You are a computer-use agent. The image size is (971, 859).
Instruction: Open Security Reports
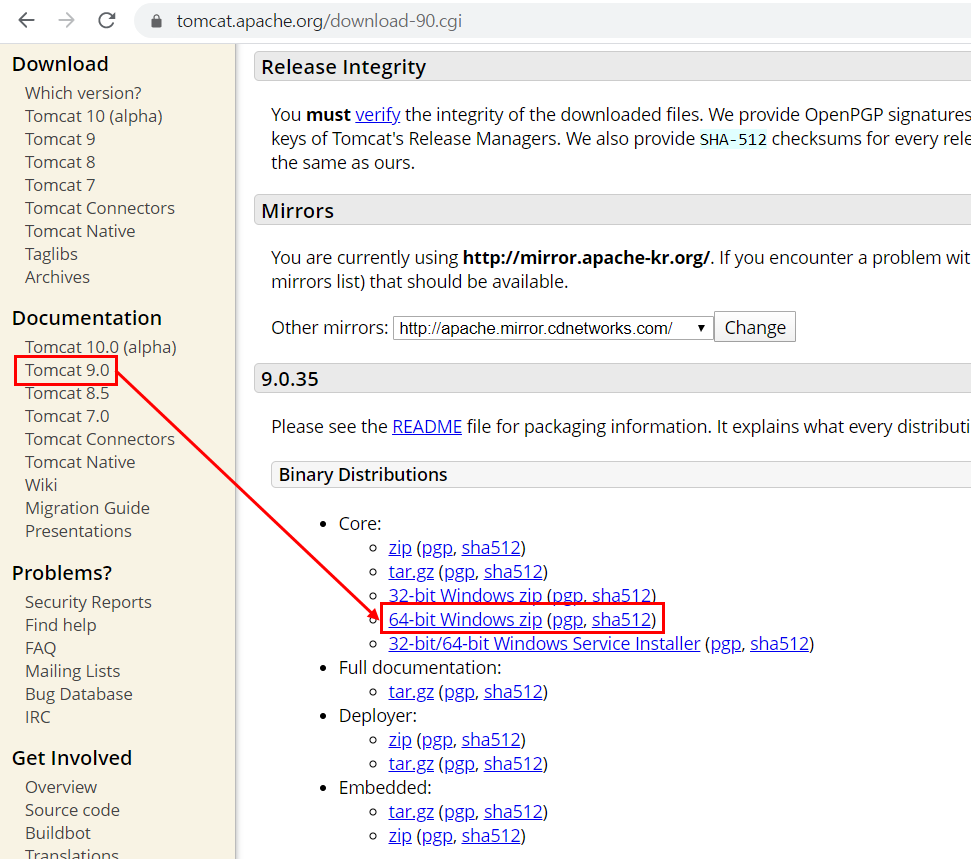(88, 602)
